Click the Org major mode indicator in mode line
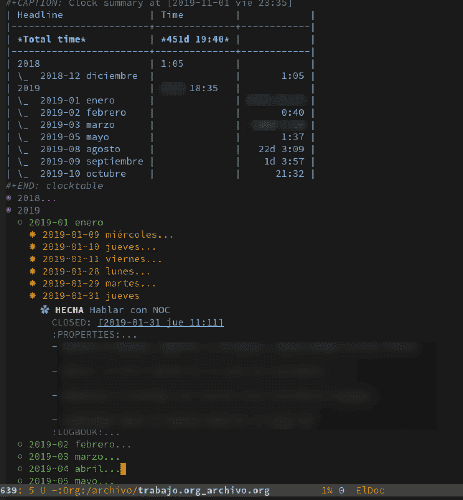 click(74, 491)
